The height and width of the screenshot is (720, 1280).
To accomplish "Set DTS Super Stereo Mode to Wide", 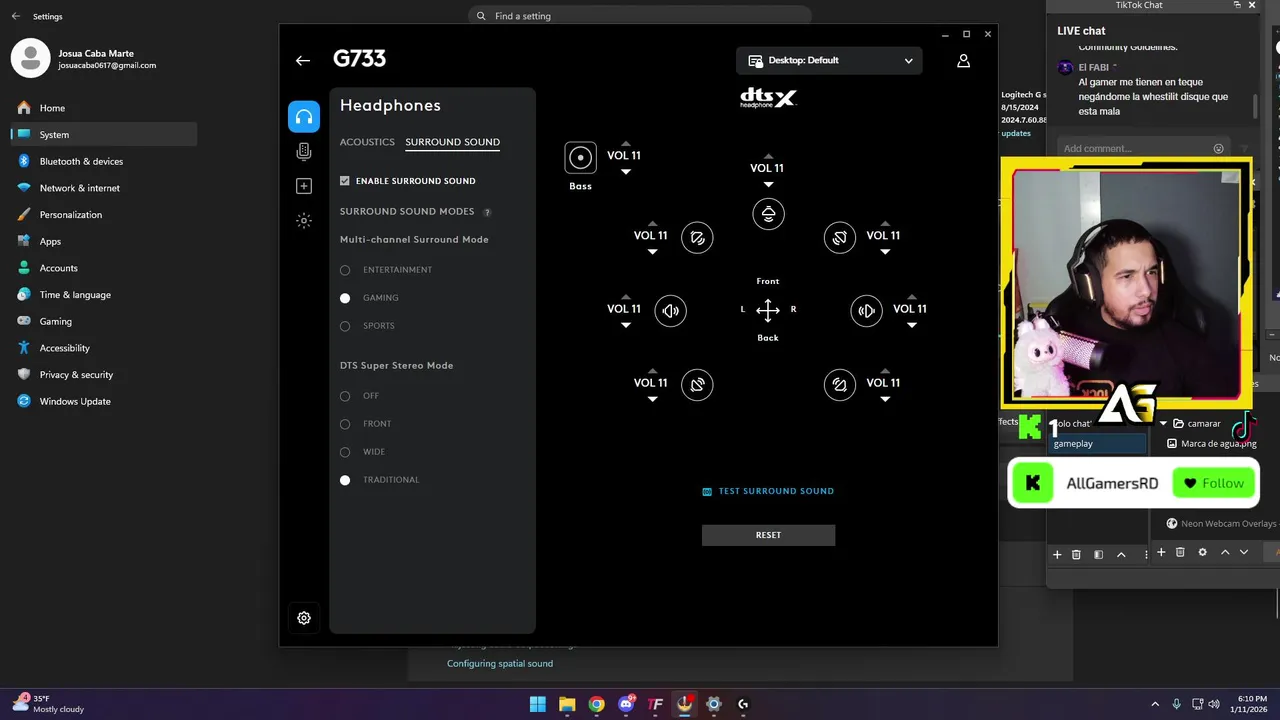I will [x=345, y=452].
